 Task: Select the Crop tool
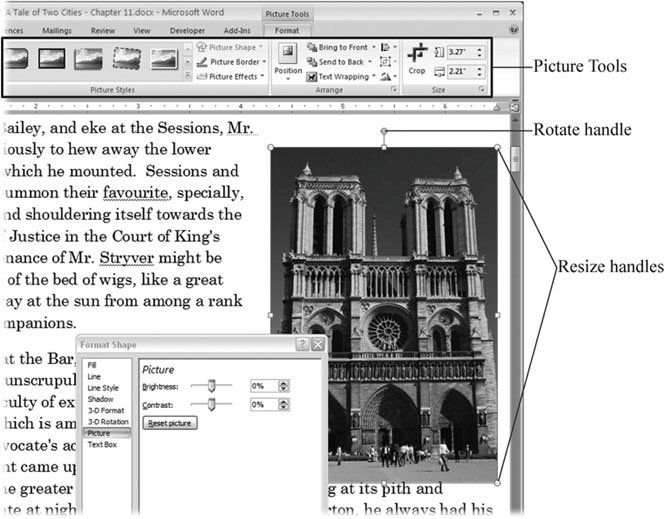coord(416,58)
